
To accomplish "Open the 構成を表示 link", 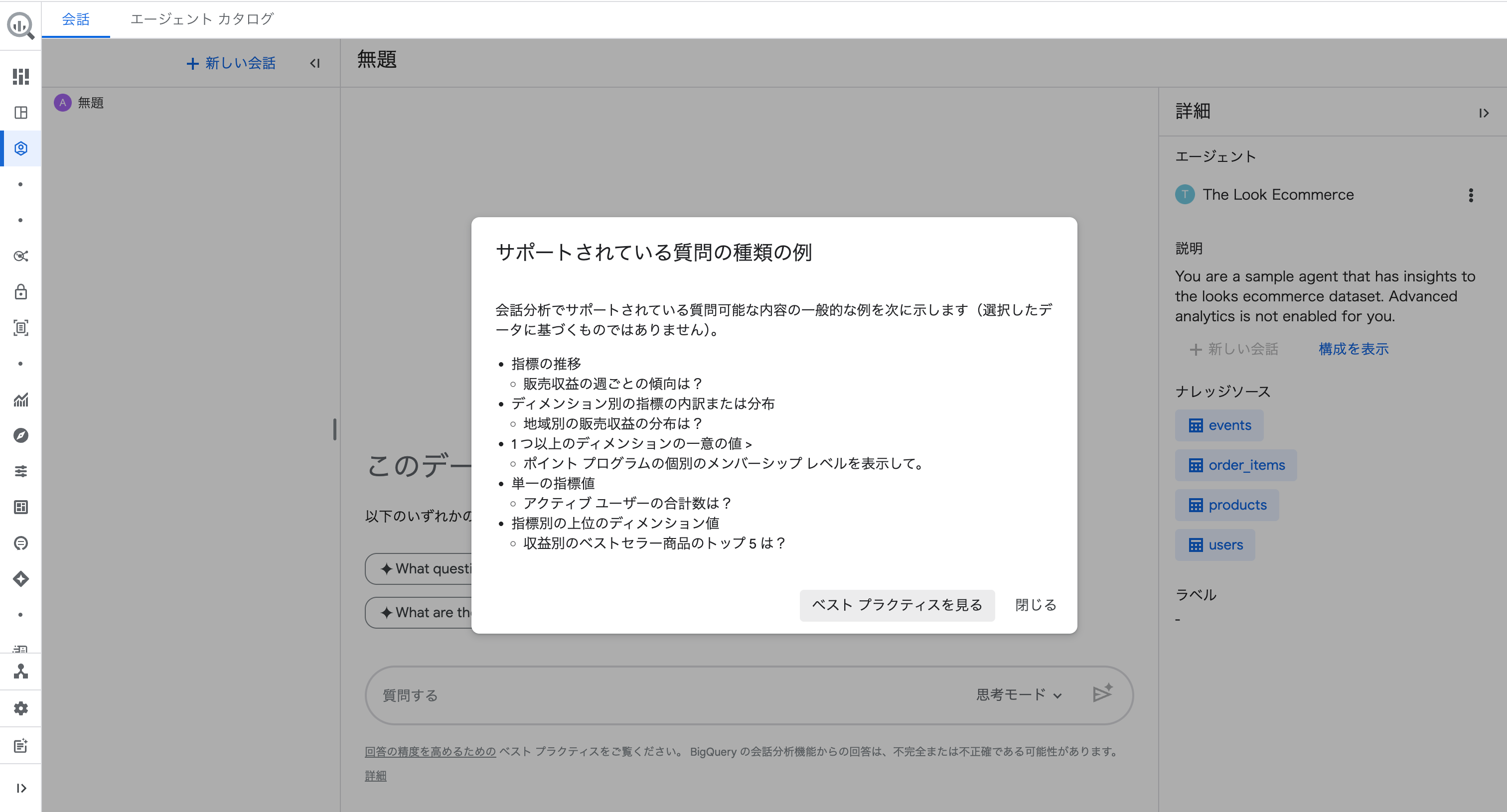I will [x=1353, y=349].
